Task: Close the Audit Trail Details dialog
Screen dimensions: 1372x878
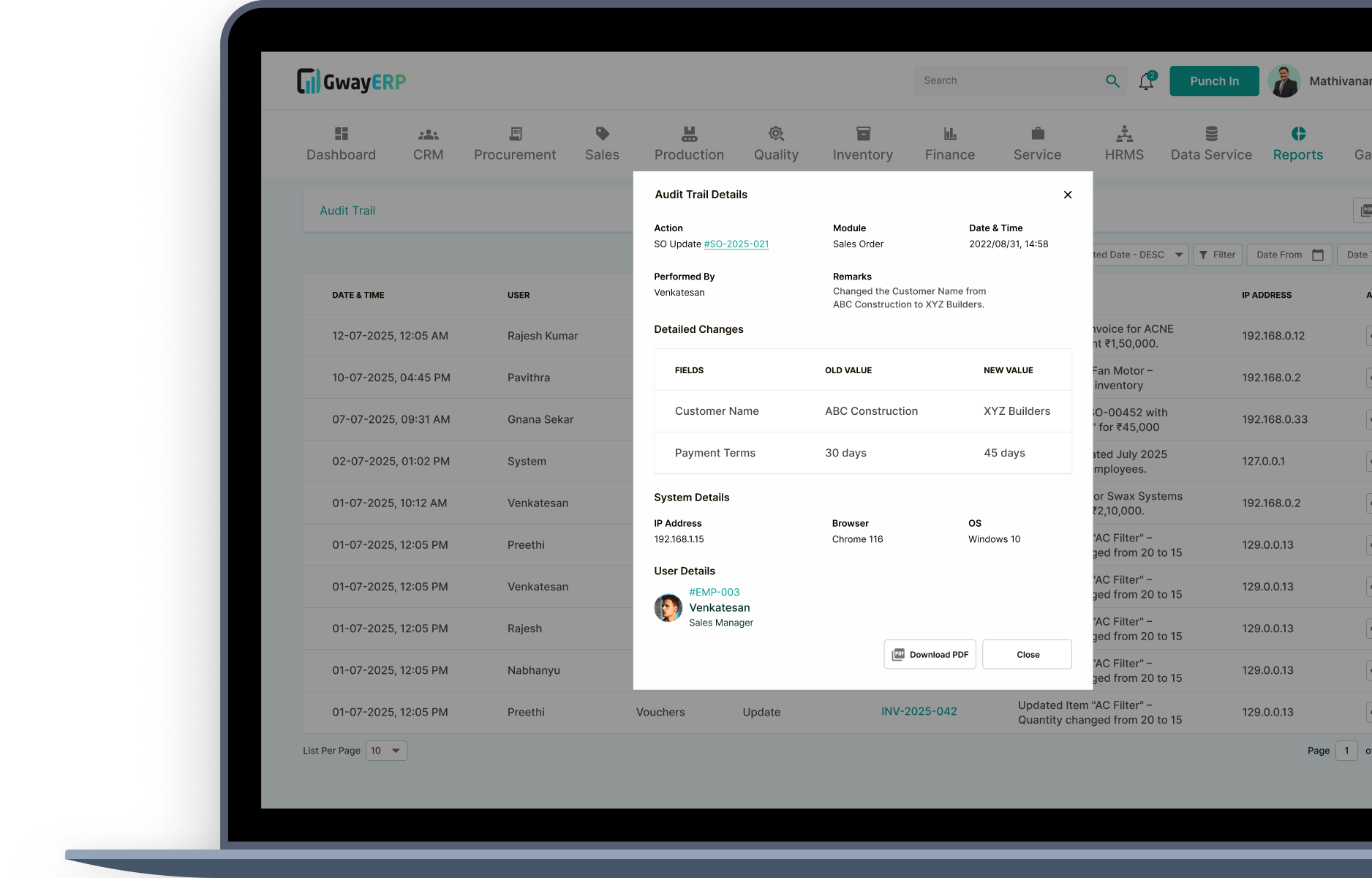Action: click(1068, 195)
